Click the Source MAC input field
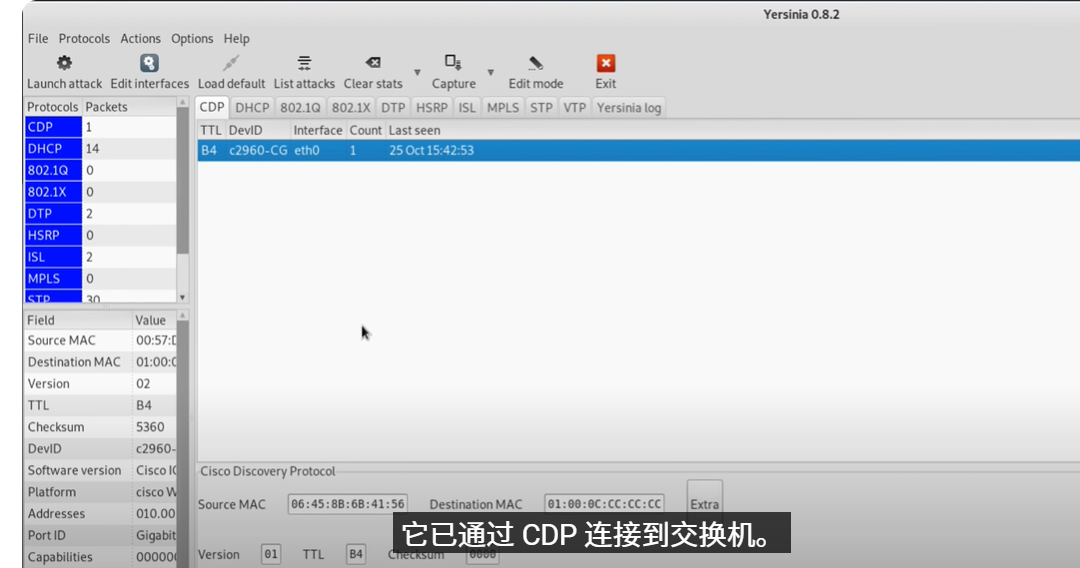 [348, 504]
